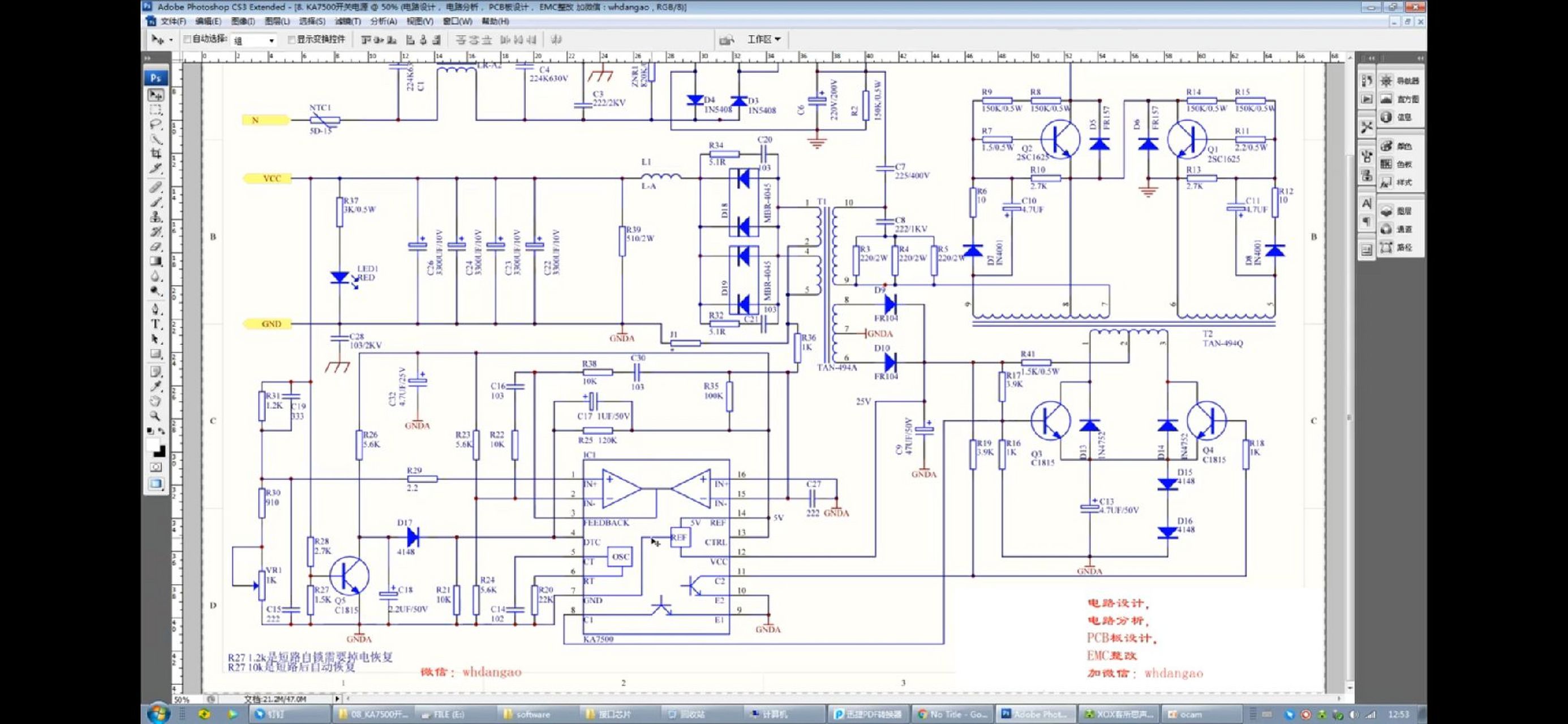Expand the toolbox with double arrow
This screenshot has width=1568, height=724.
click(147, 58)
